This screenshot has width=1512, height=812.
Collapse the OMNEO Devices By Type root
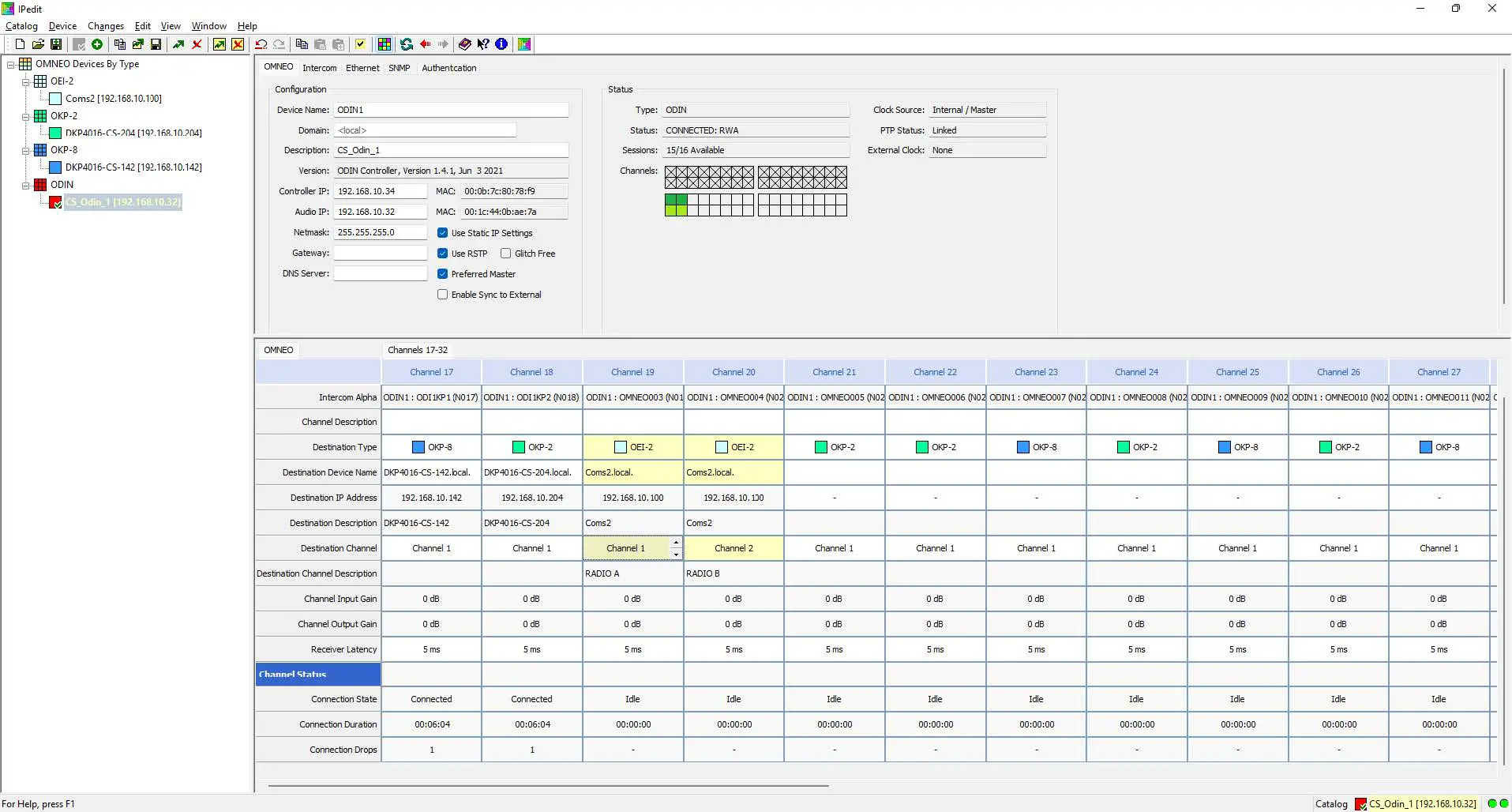tap(11, 64)
